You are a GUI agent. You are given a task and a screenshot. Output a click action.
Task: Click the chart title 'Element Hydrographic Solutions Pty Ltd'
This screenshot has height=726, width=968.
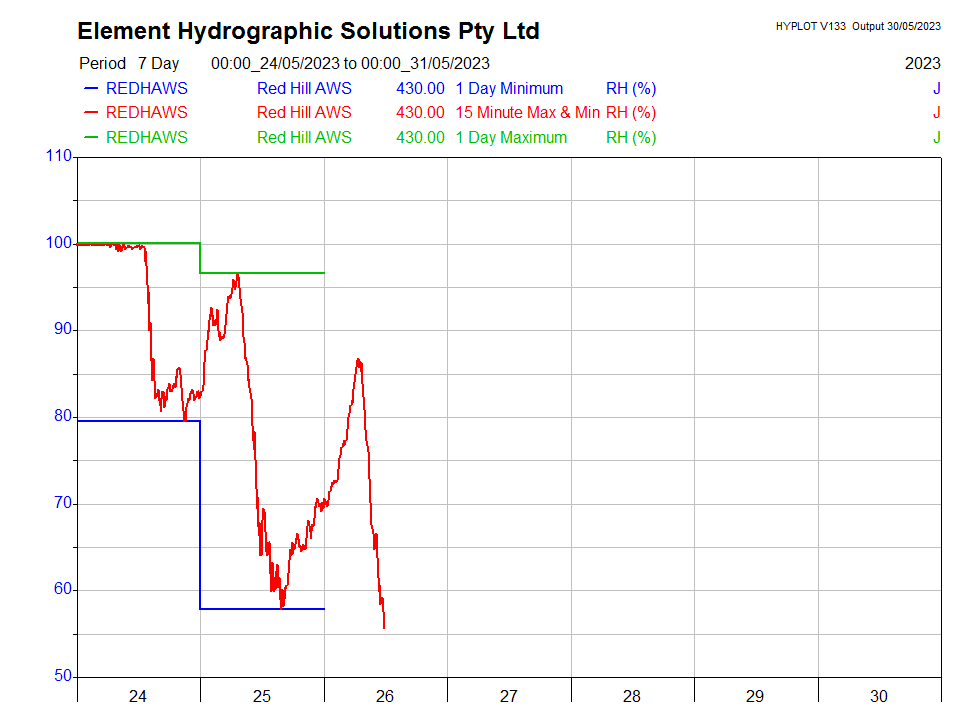(x=308, y=31)
